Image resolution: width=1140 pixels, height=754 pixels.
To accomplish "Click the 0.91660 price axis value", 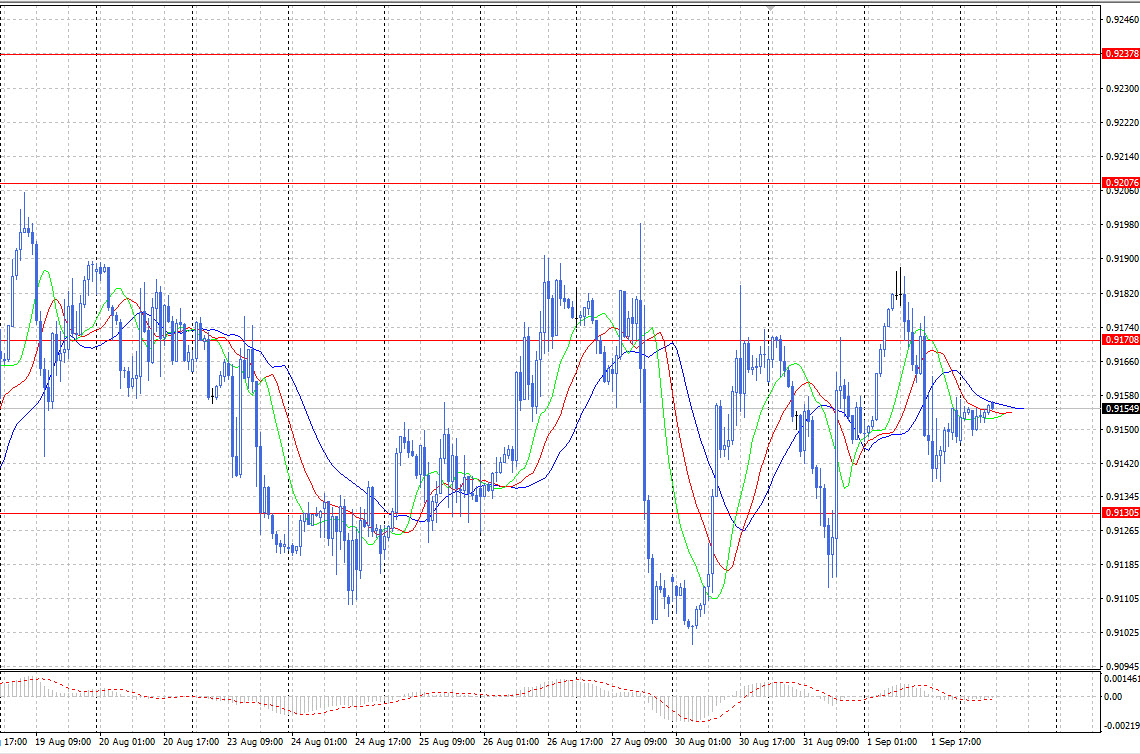I will tap(1122, 362).
